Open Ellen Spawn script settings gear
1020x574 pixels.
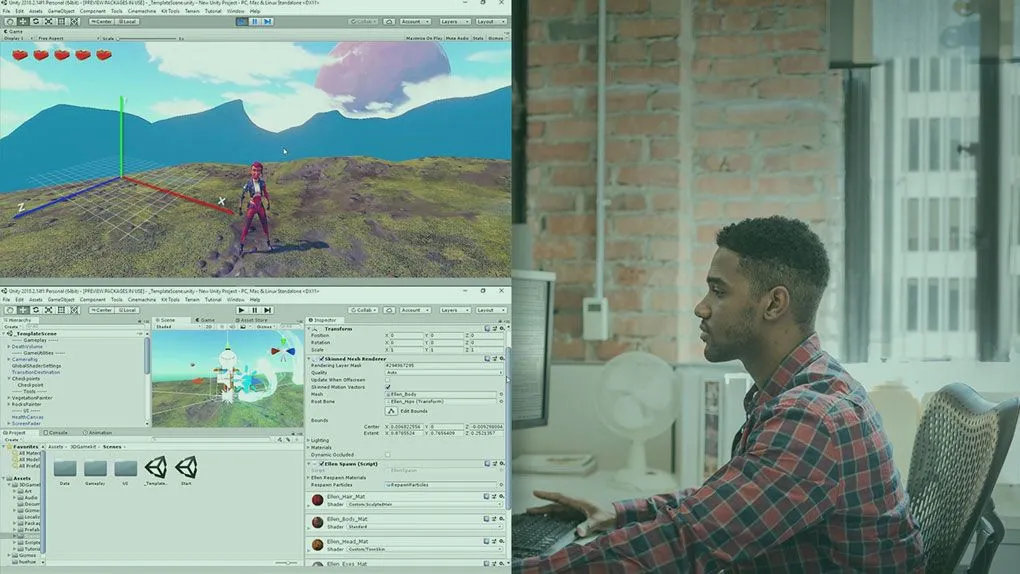coord(502,463)
